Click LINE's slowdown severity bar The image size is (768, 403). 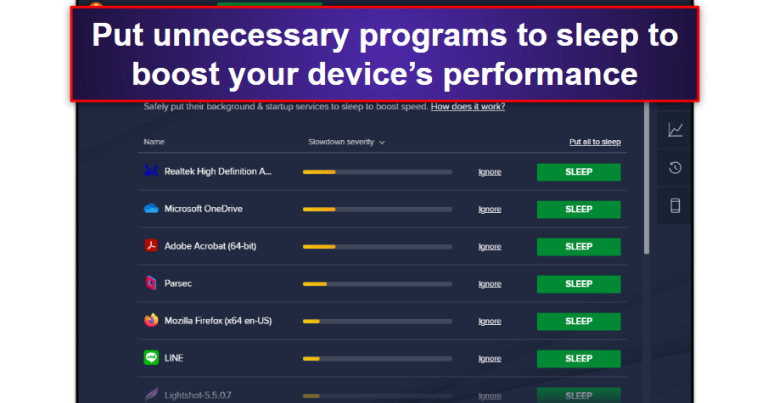(378, 359)
